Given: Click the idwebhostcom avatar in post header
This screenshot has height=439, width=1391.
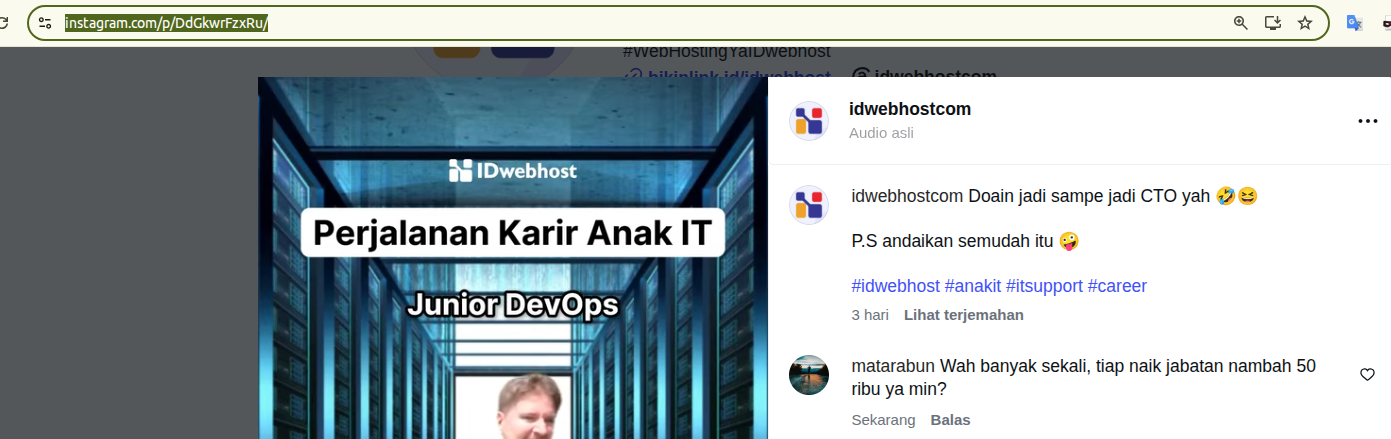Looking at the screenshot, I should [809, 121].
